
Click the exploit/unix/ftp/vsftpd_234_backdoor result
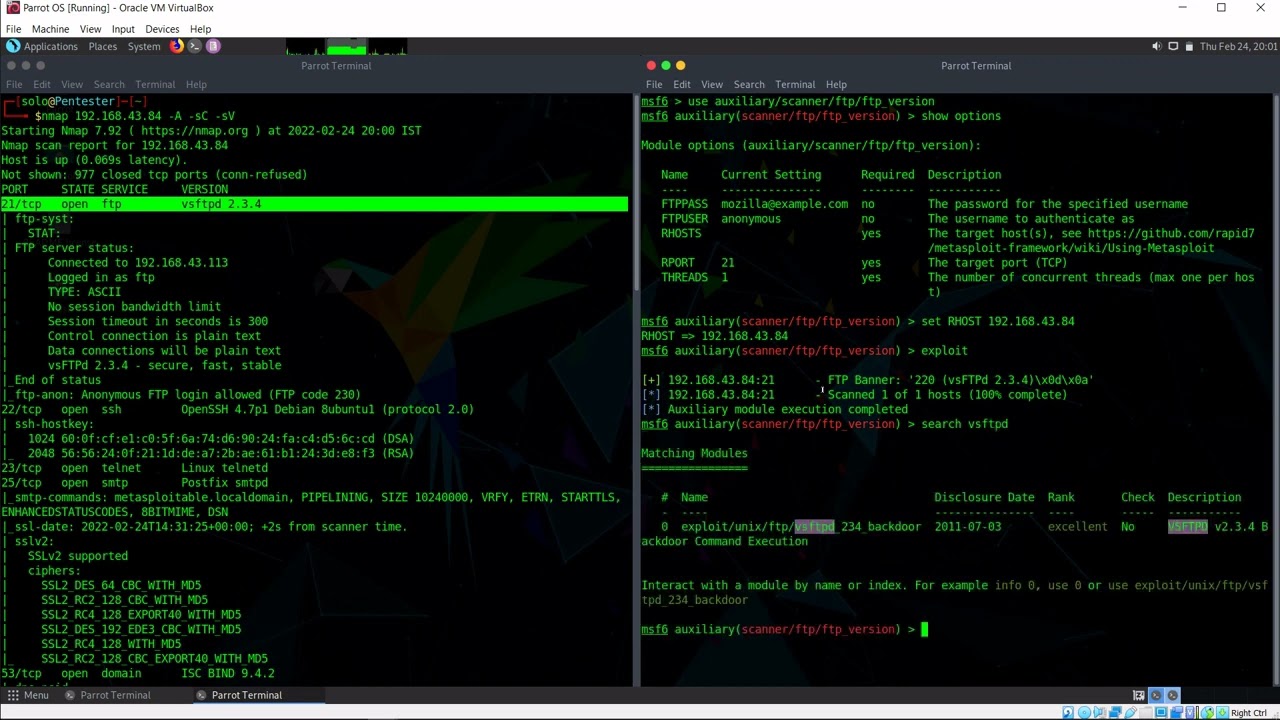point(801,526)
